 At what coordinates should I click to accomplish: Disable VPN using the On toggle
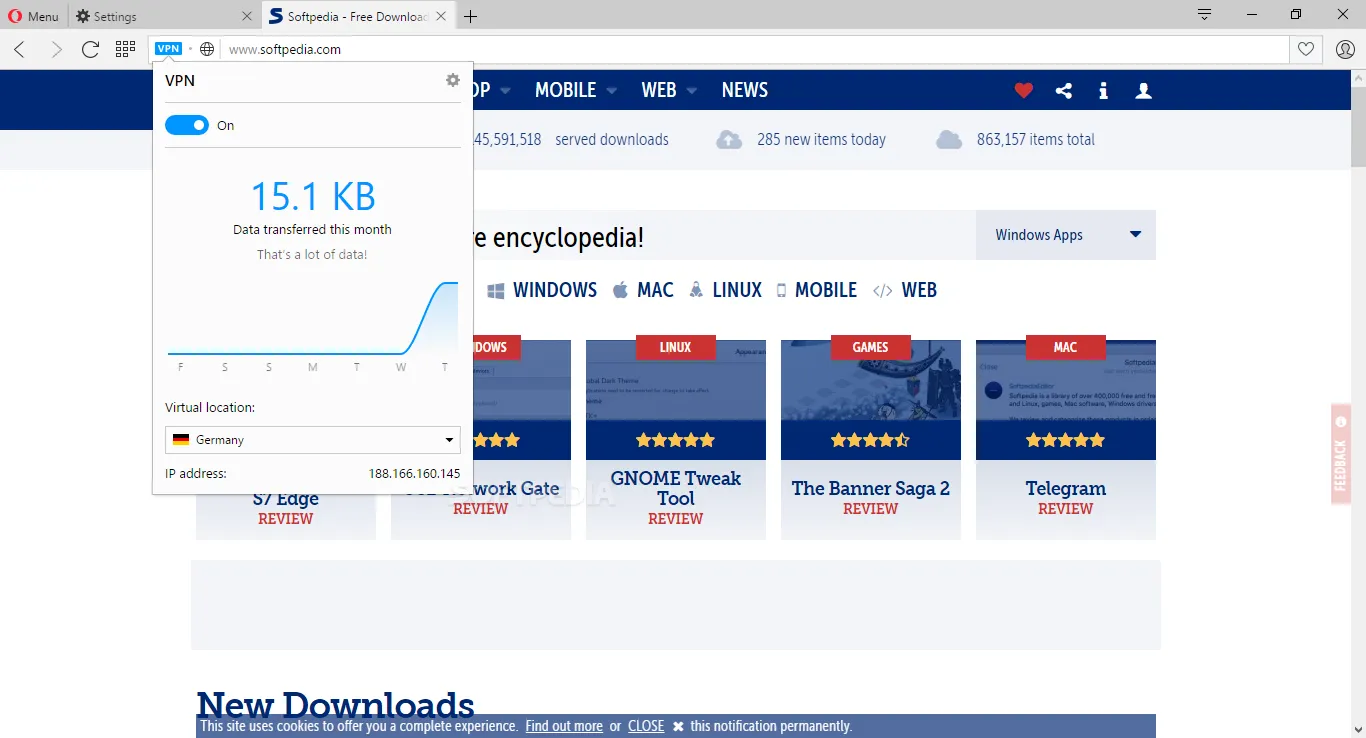pos(186,125)
